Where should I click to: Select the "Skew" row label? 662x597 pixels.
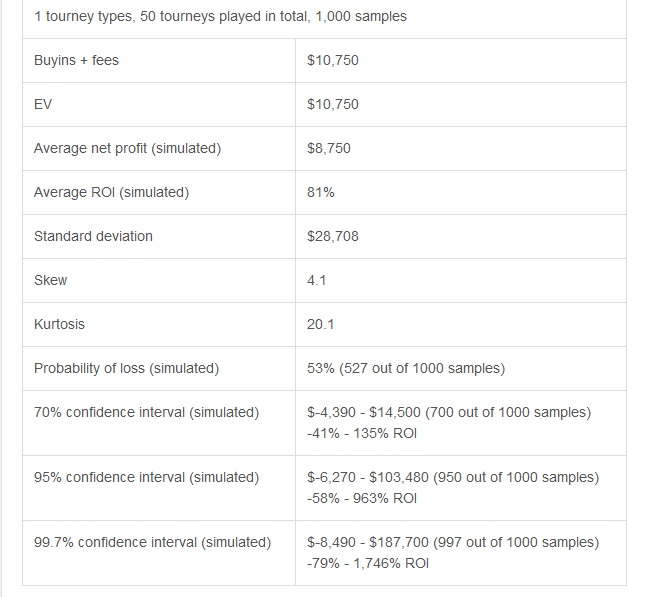50,280
